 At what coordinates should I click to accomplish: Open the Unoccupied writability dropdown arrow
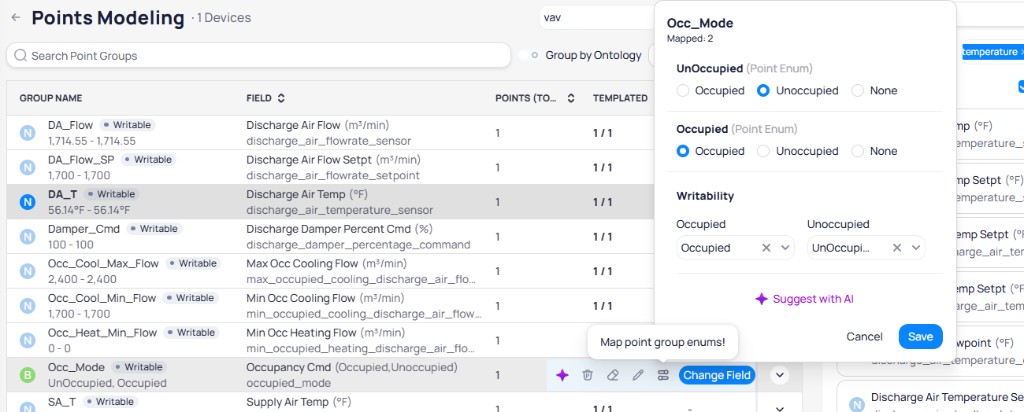[x=916, y=247]
